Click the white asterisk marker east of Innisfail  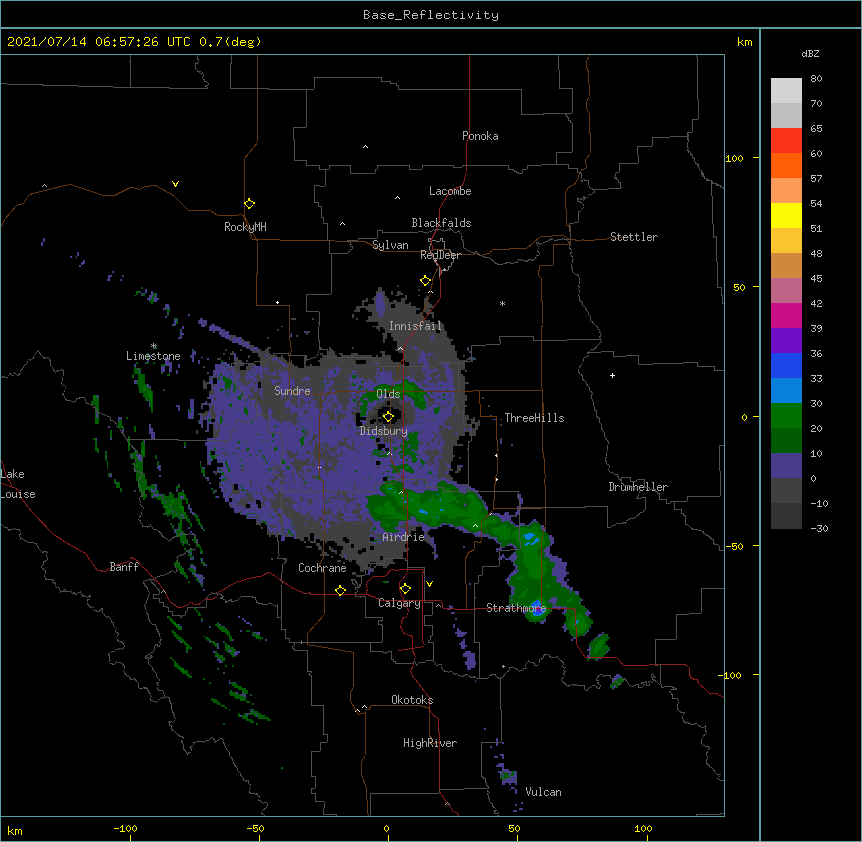point(502,303)
